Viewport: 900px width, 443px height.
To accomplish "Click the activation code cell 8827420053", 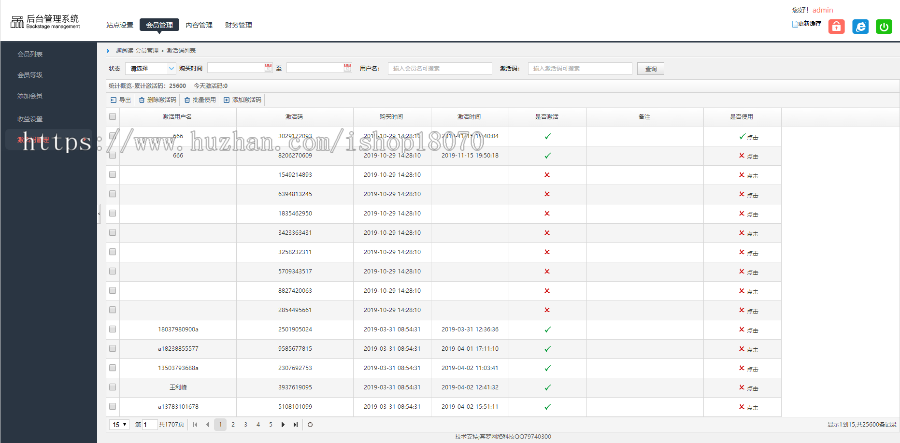I will 295,290.
